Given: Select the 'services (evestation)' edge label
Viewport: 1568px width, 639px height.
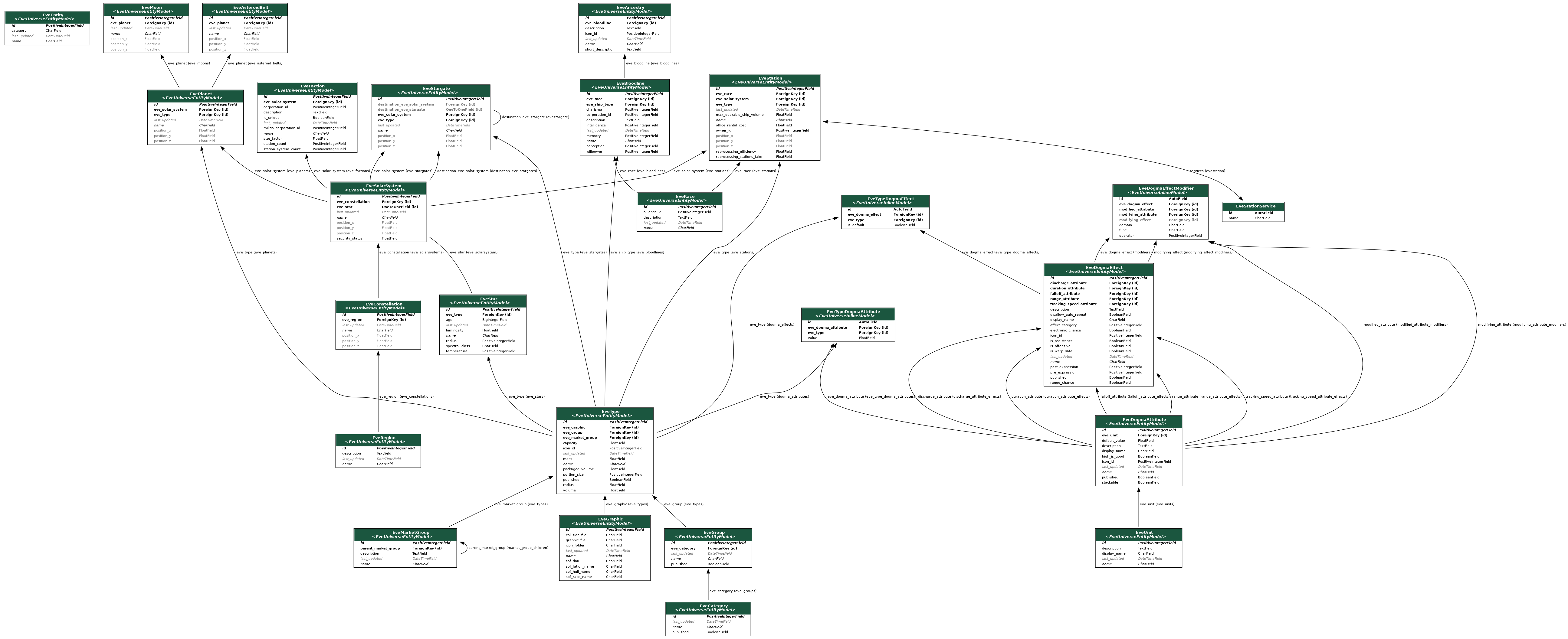Looking at the screenshot, I should (1207, 171).
